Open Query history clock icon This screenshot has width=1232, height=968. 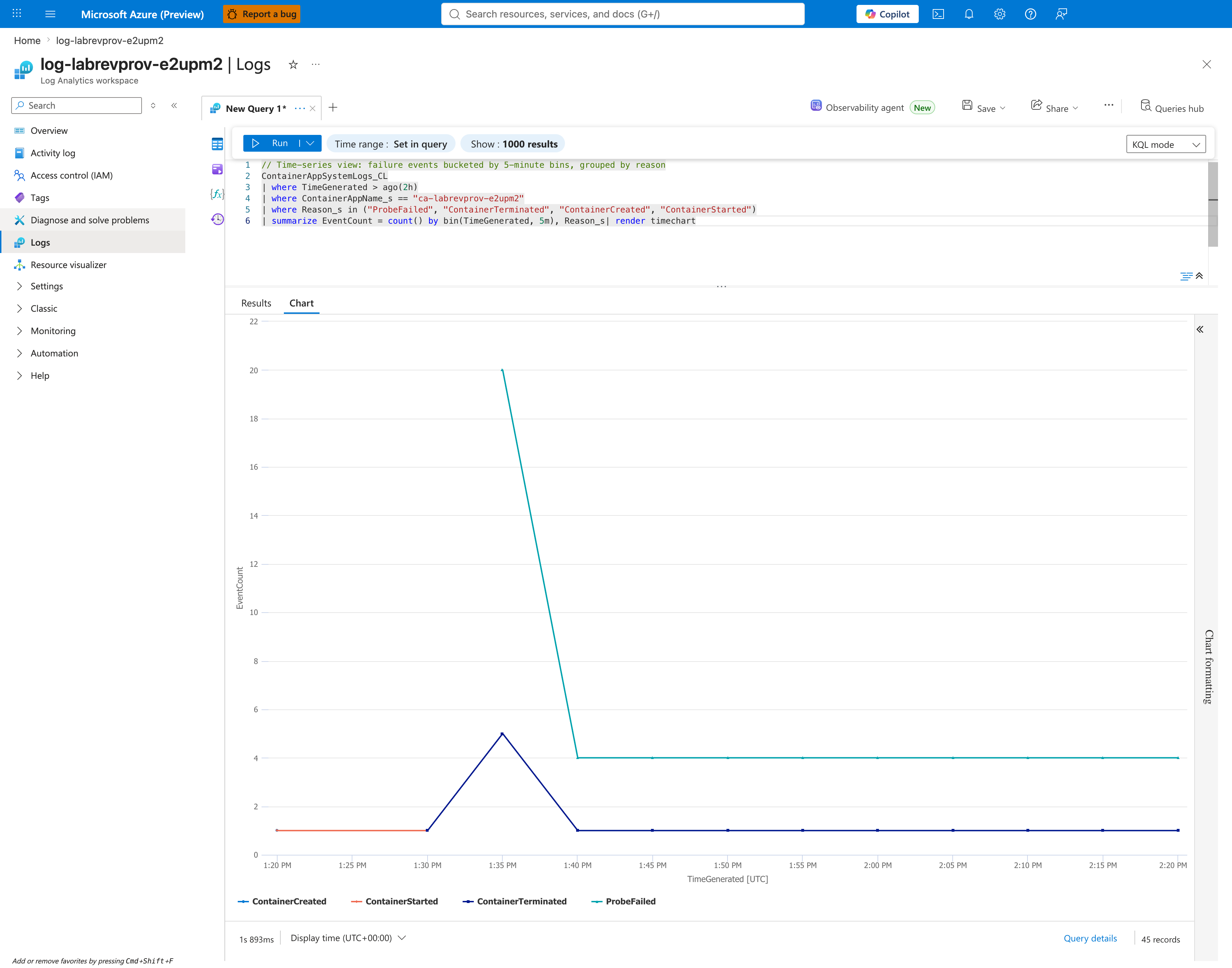[217, 219]
